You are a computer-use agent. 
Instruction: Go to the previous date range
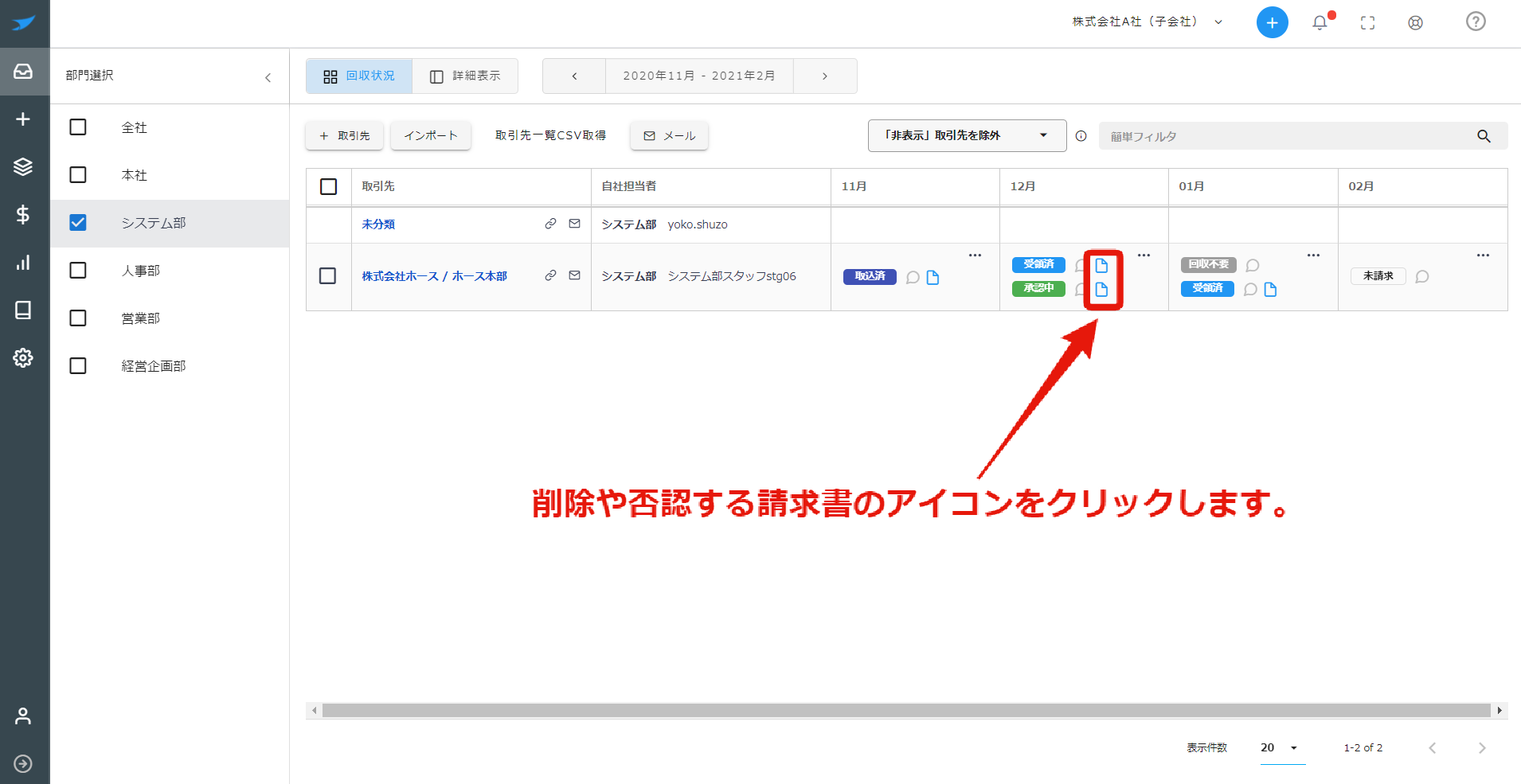(574, 76)
